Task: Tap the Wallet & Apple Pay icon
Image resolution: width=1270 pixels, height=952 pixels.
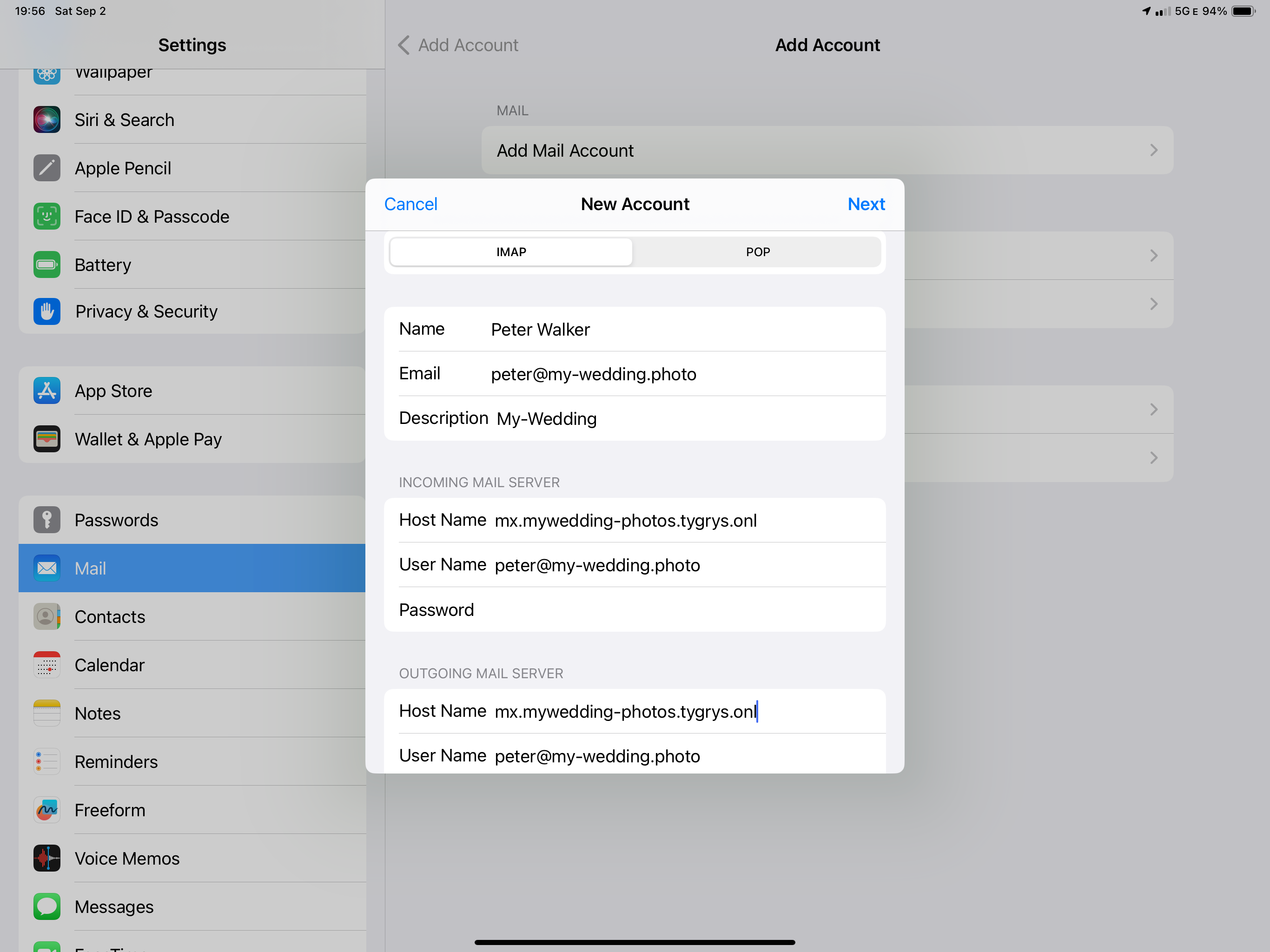Action: pyautogui.click(x=47, y=439)
